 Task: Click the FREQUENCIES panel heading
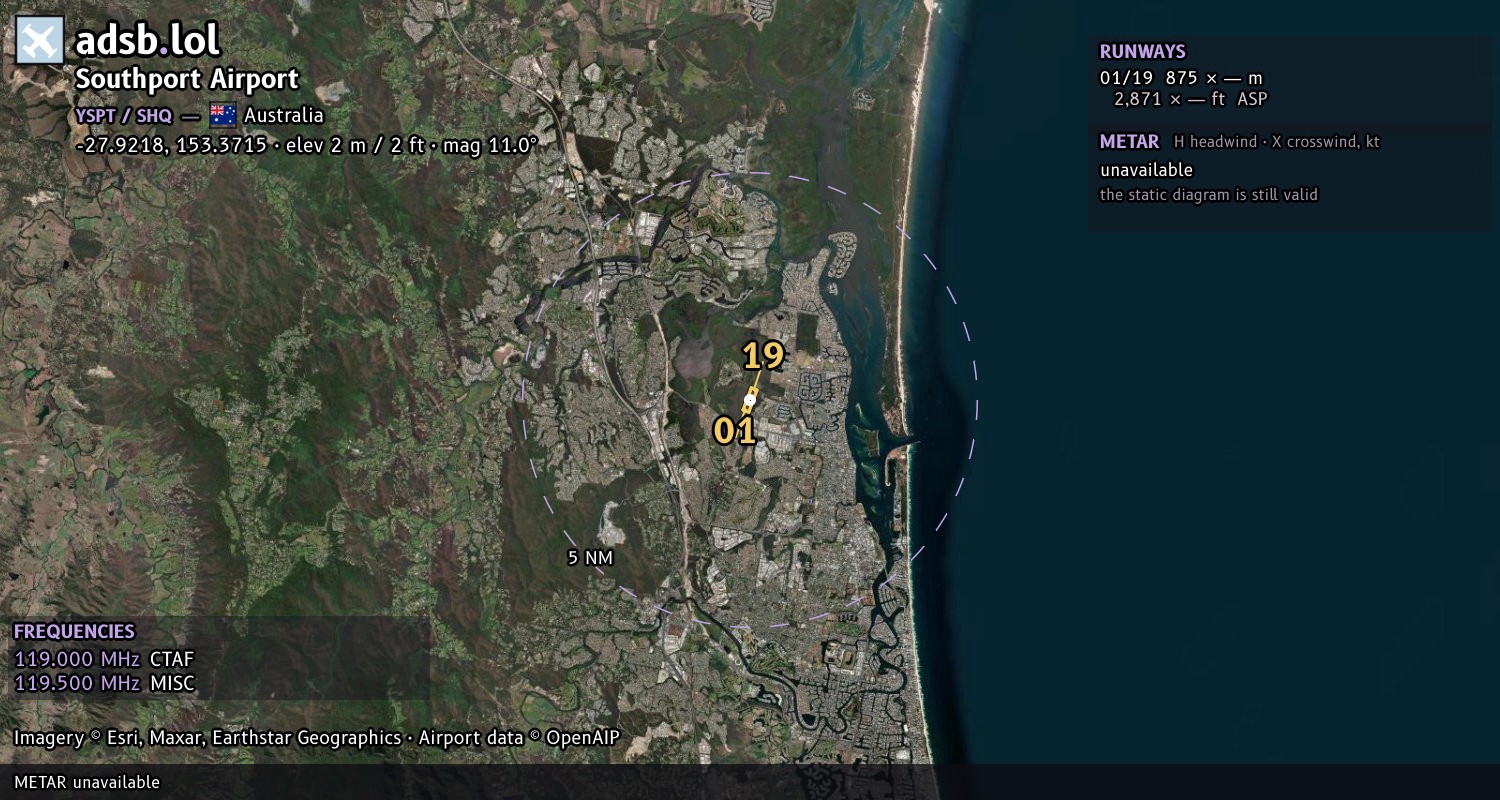[74, 632]
